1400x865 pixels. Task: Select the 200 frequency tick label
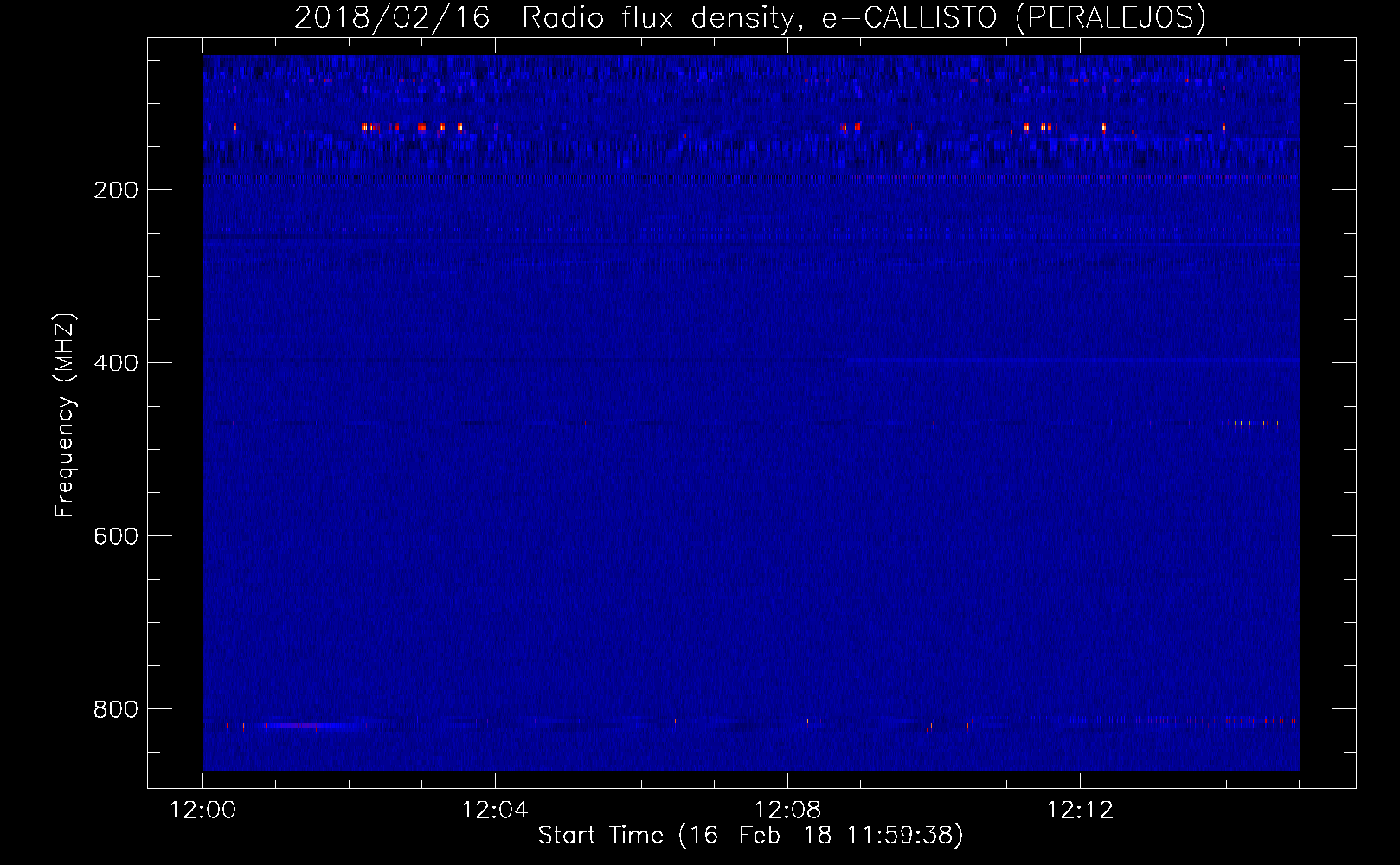(116, 189)
